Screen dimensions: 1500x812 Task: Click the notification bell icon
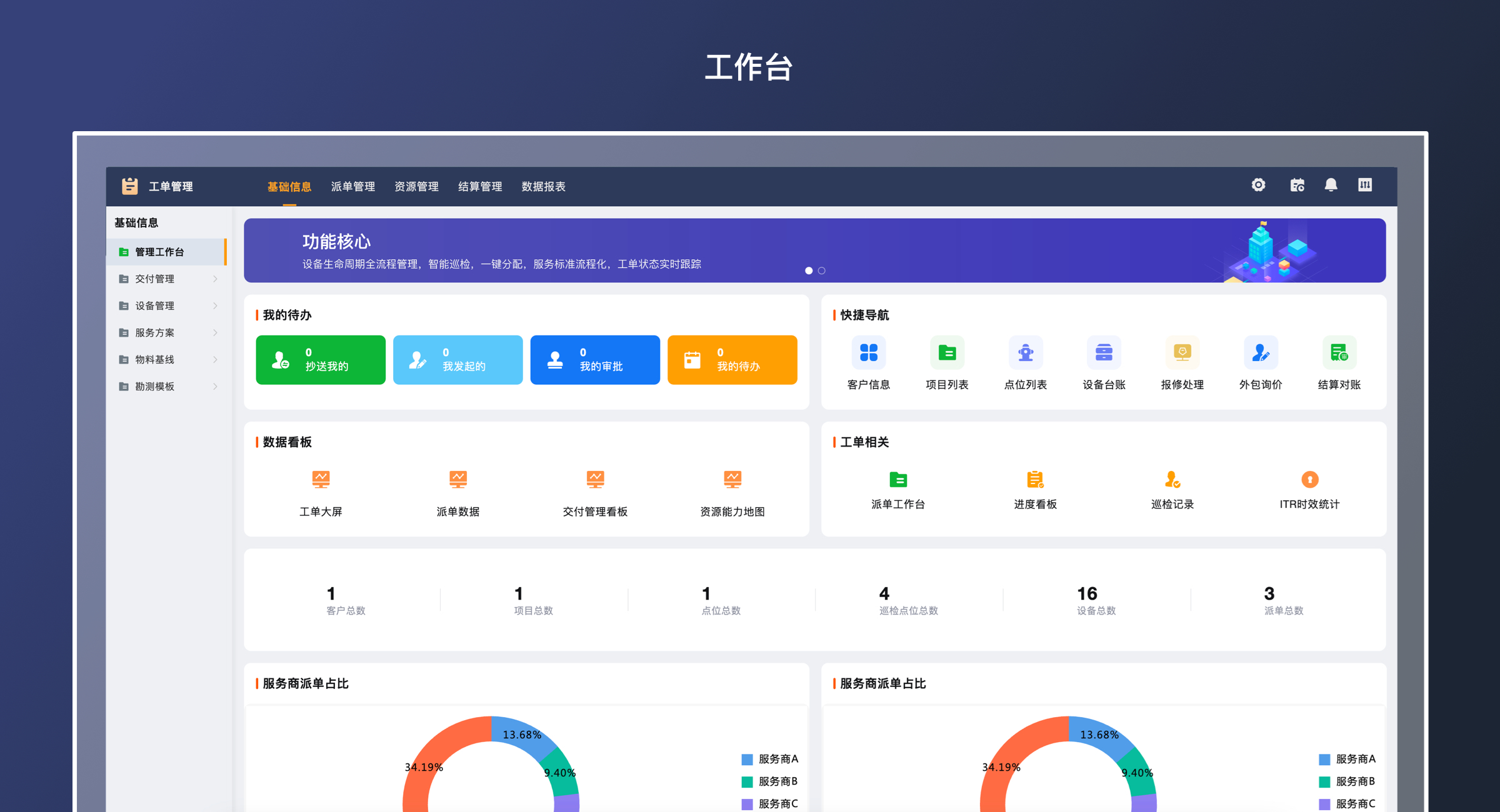click(1331, 186)
